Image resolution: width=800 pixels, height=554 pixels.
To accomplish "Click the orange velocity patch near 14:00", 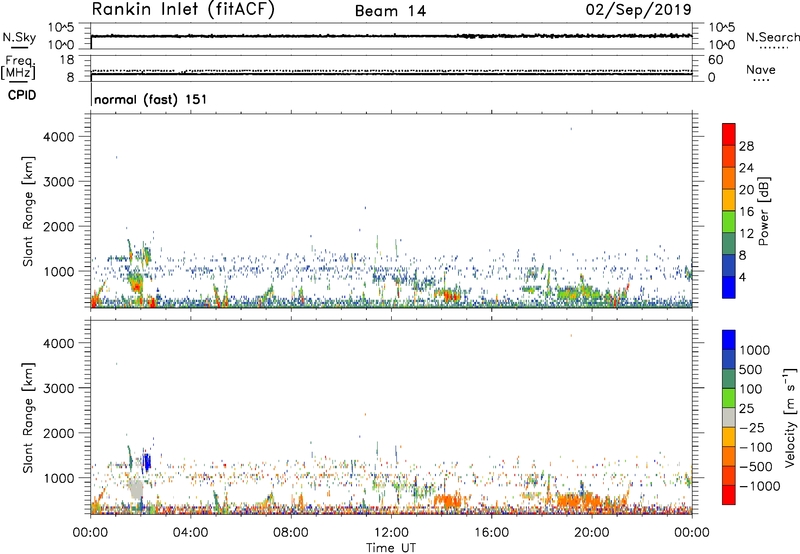I will coord(447,500).
